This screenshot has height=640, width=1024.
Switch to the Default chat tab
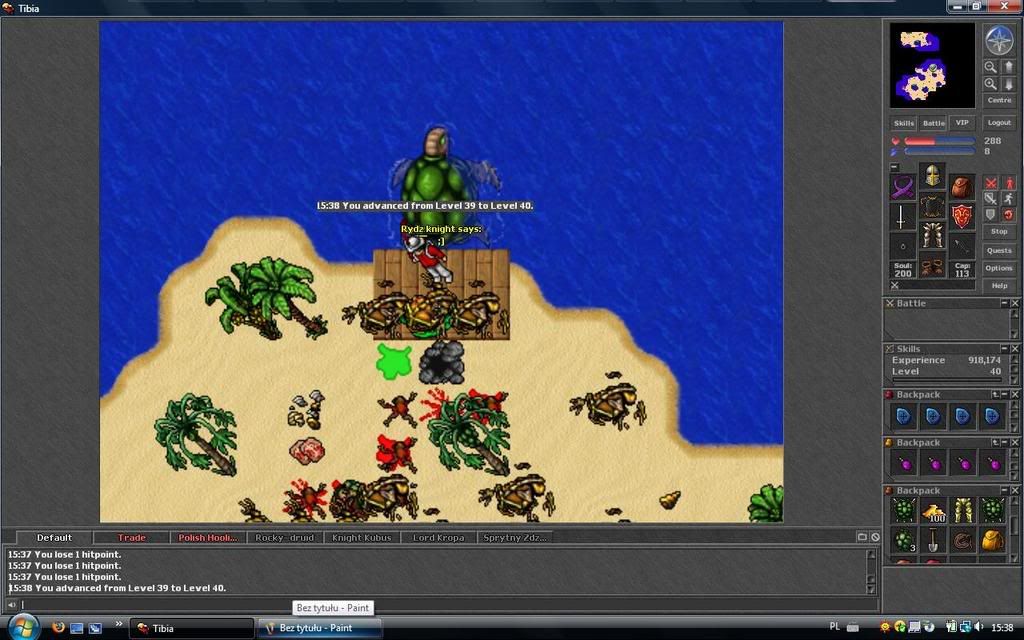54,537
